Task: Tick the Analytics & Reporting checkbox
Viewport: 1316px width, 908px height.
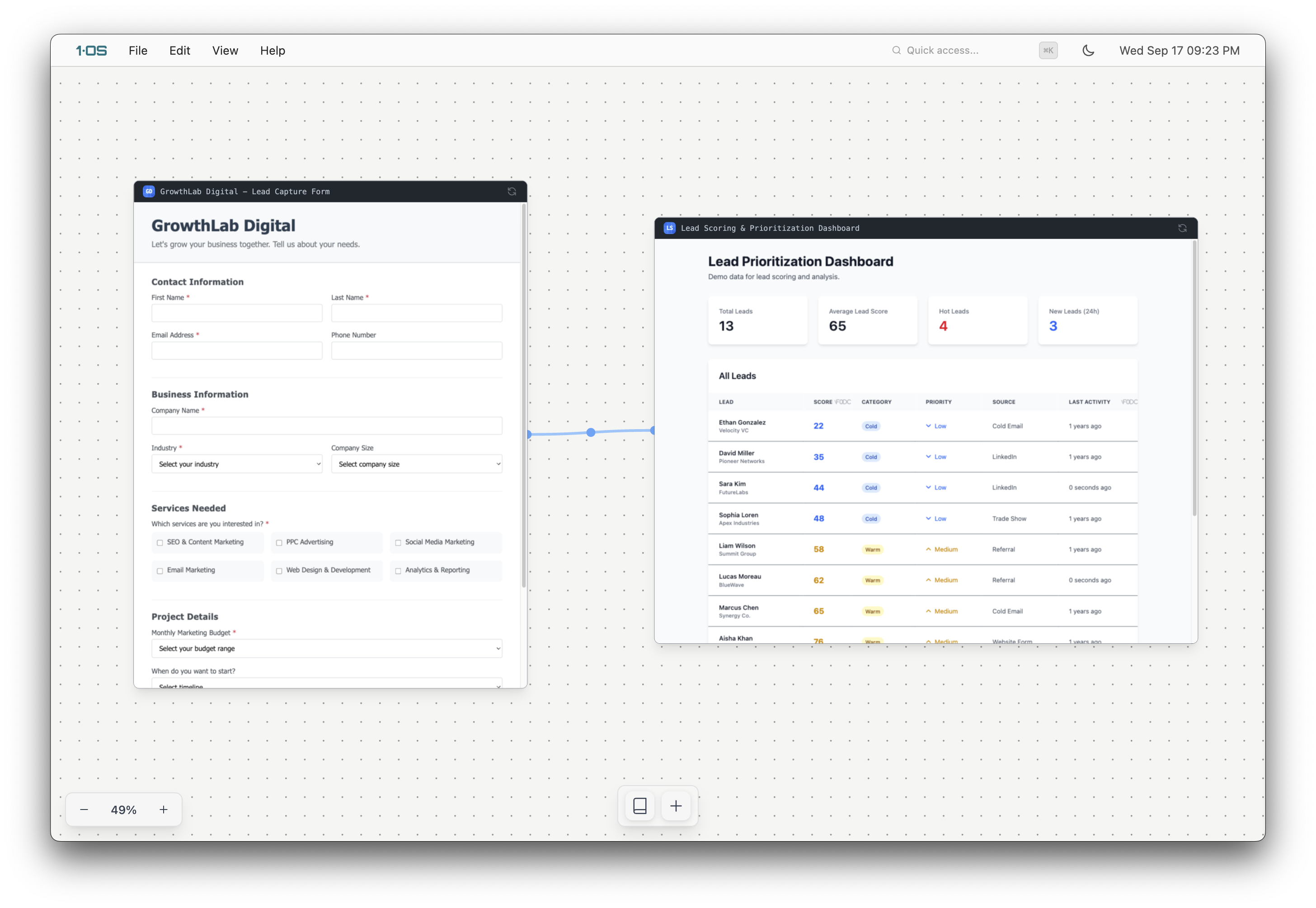Action: pyautogui.click(x=398, y=571)
